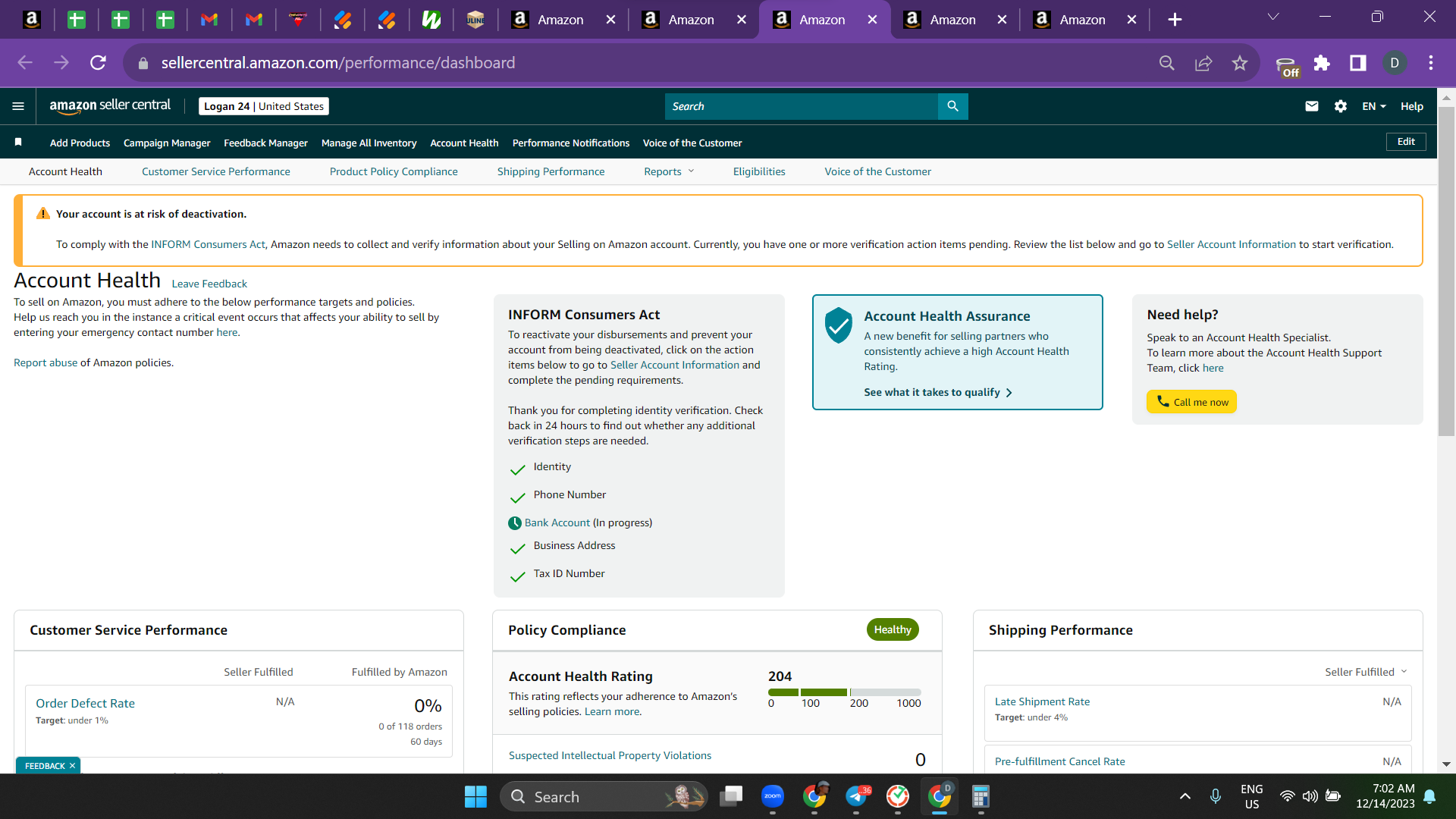
Task: Open the Late Shipment Rate link
Action: coord(1042,701)
